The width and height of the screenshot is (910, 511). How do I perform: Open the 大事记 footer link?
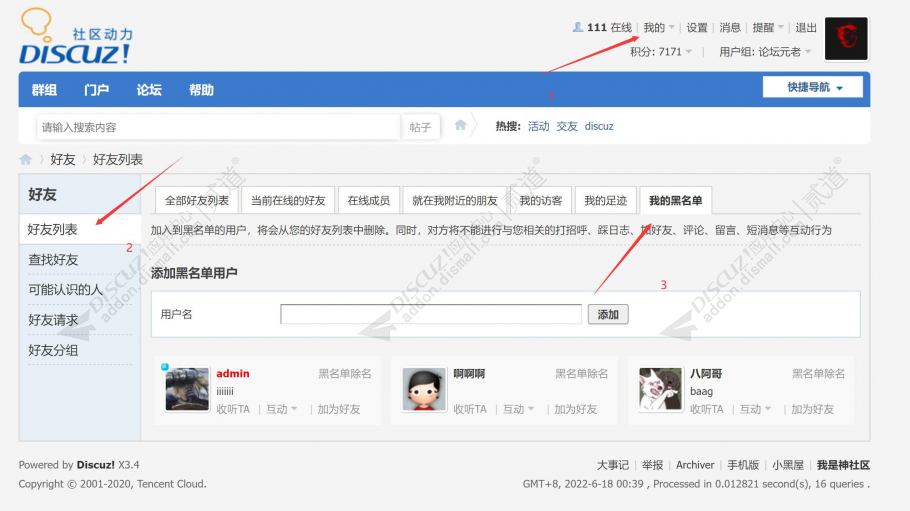[613, 465]
